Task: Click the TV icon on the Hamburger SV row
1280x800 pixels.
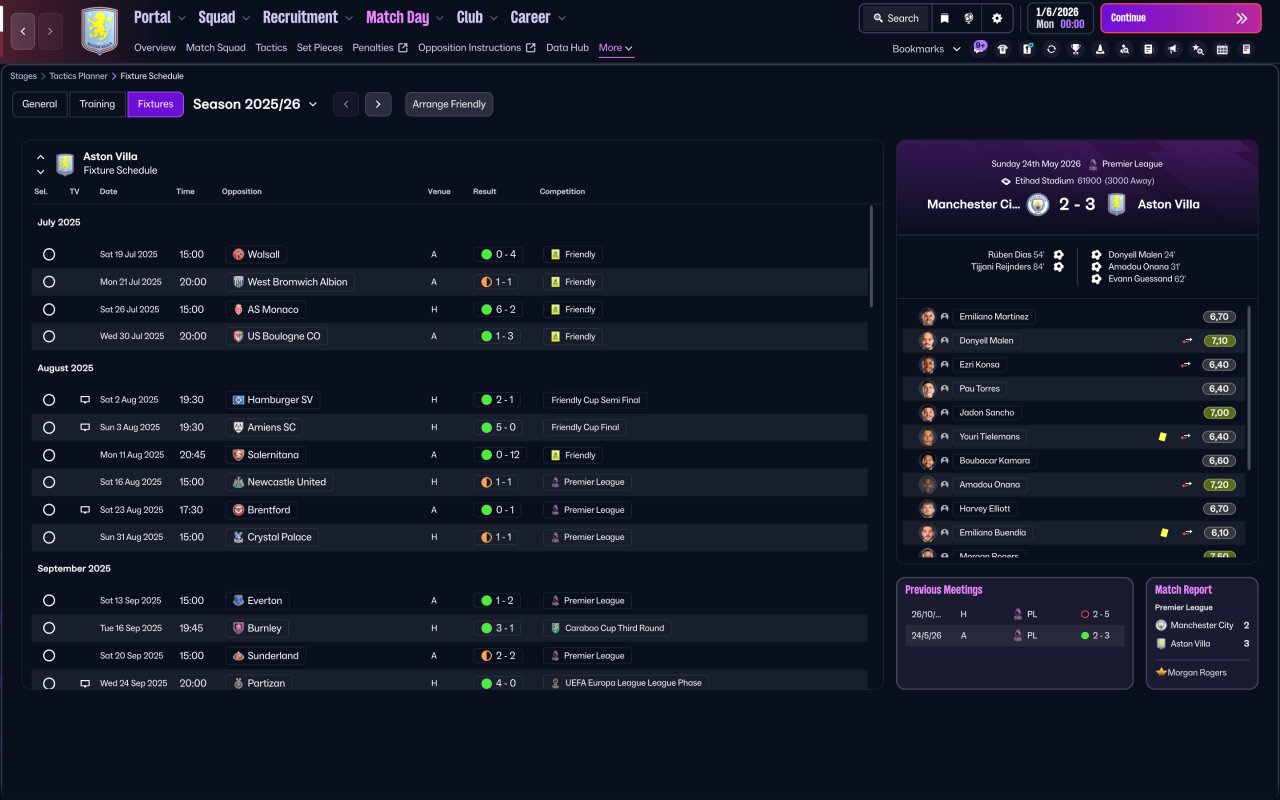Action: tap(85, 400)
